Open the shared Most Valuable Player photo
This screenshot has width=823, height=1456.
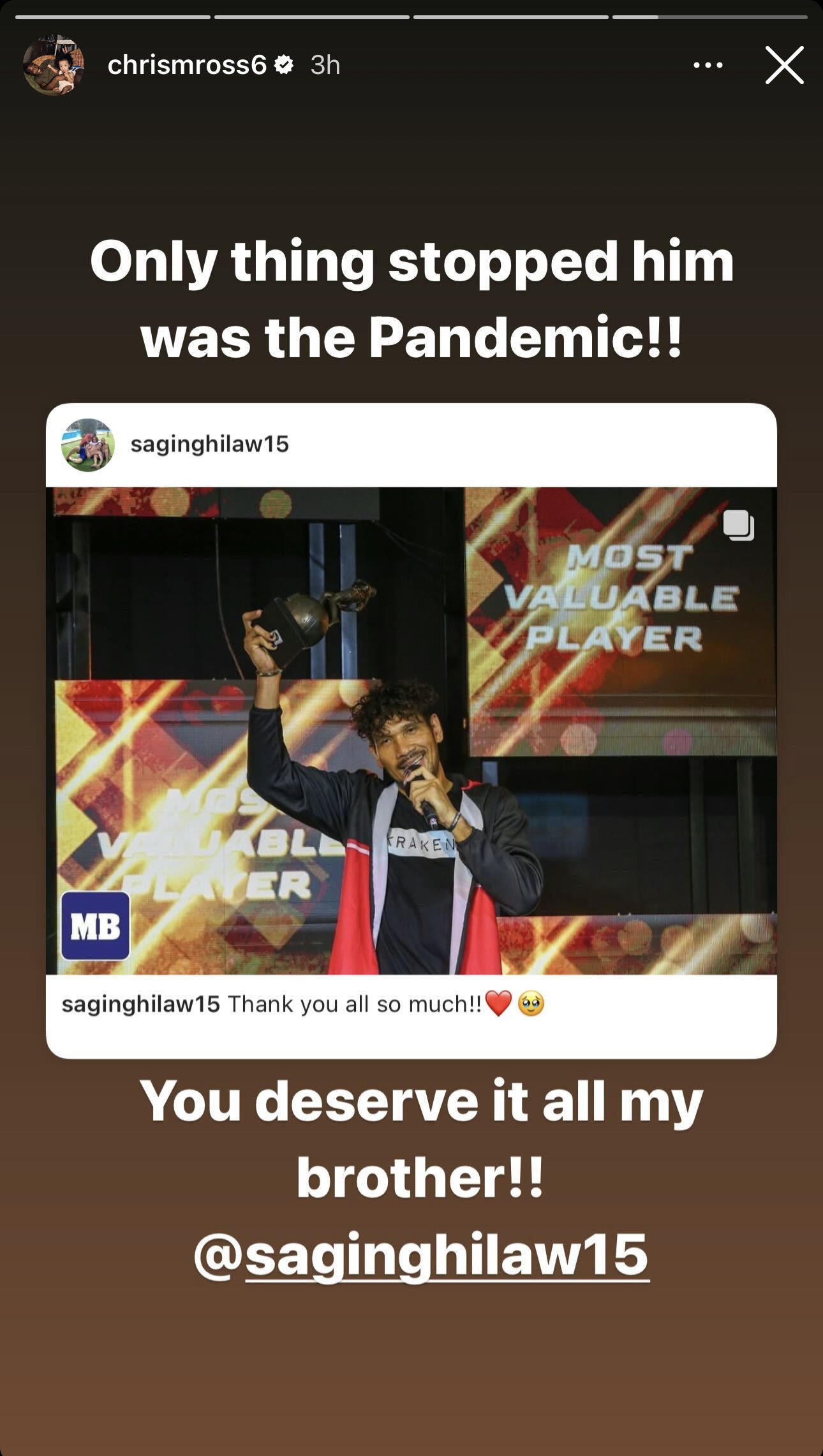tap(411, 730)
